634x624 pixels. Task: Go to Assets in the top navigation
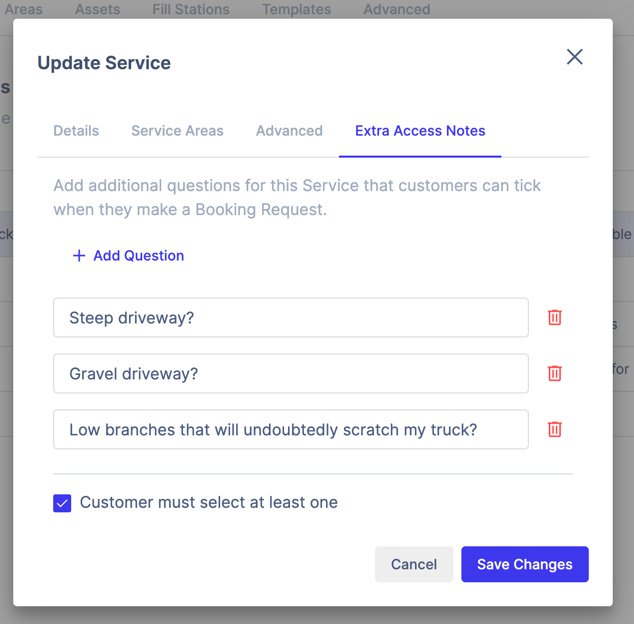[x=97, y=9]
